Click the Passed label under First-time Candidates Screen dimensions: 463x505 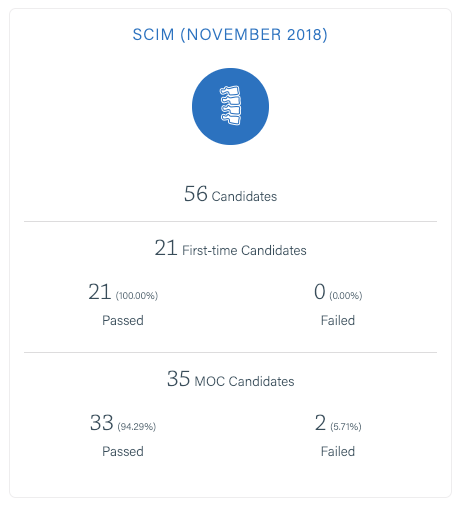click(123, 320)
